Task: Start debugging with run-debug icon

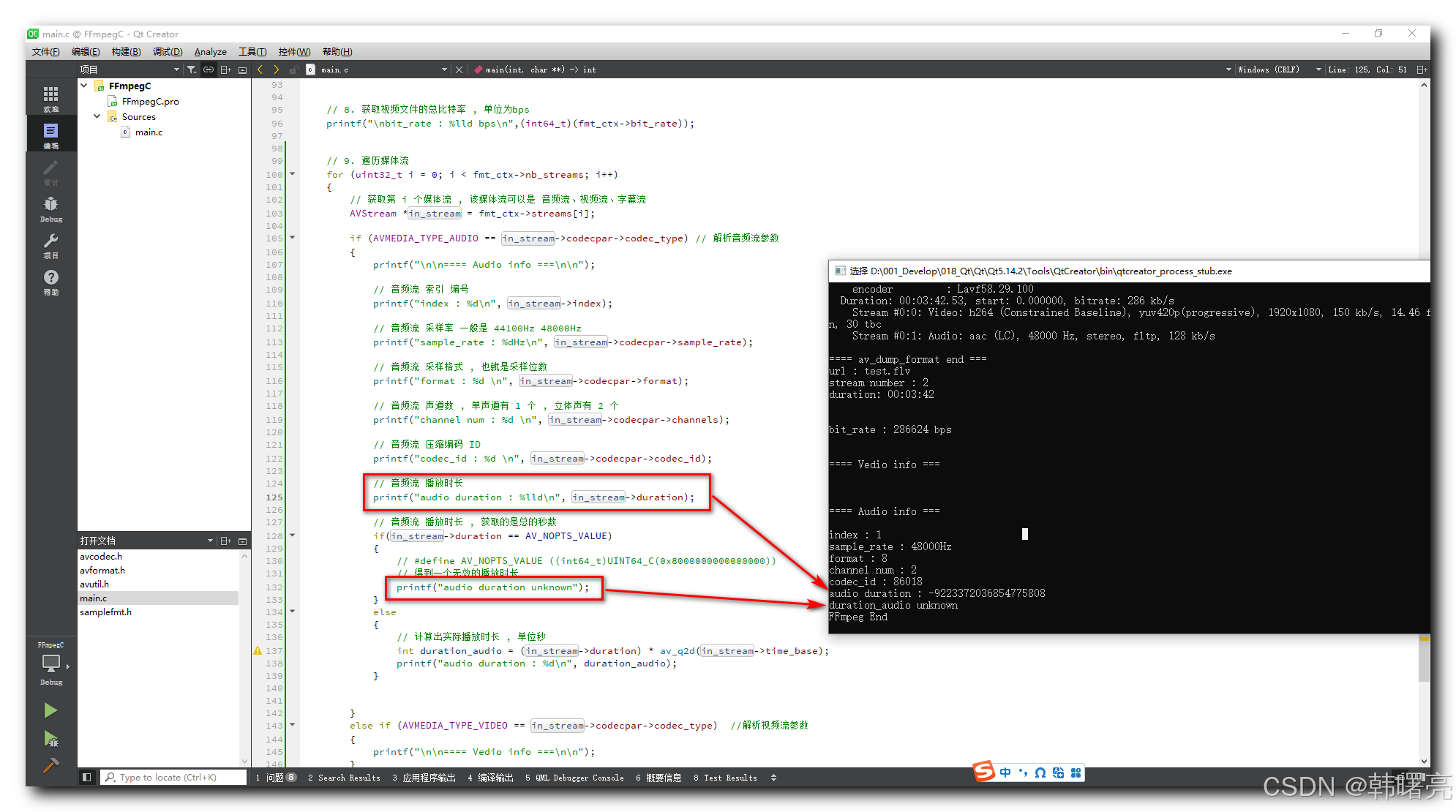Action: tap(50, 739)
